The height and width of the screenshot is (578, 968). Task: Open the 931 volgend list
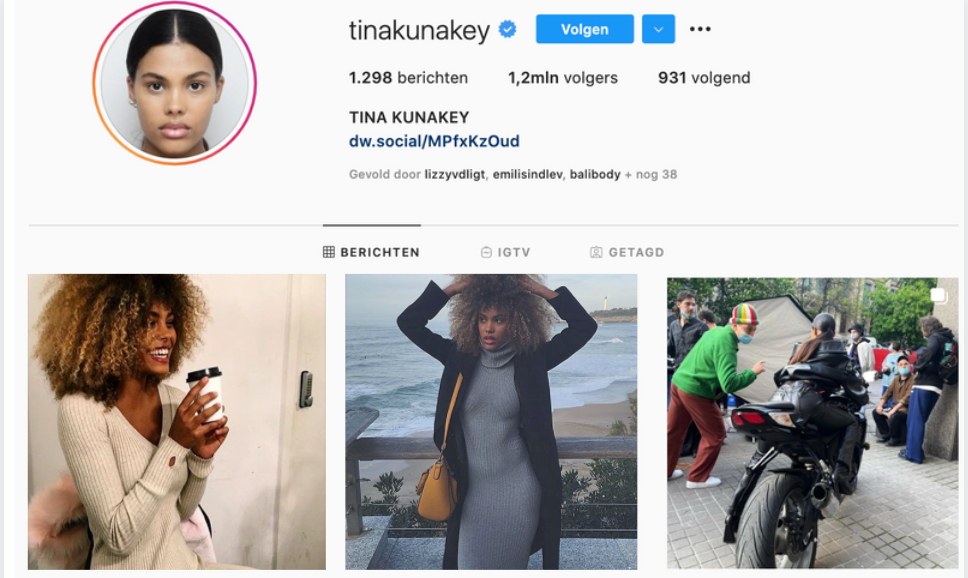(x=704, y=78)
